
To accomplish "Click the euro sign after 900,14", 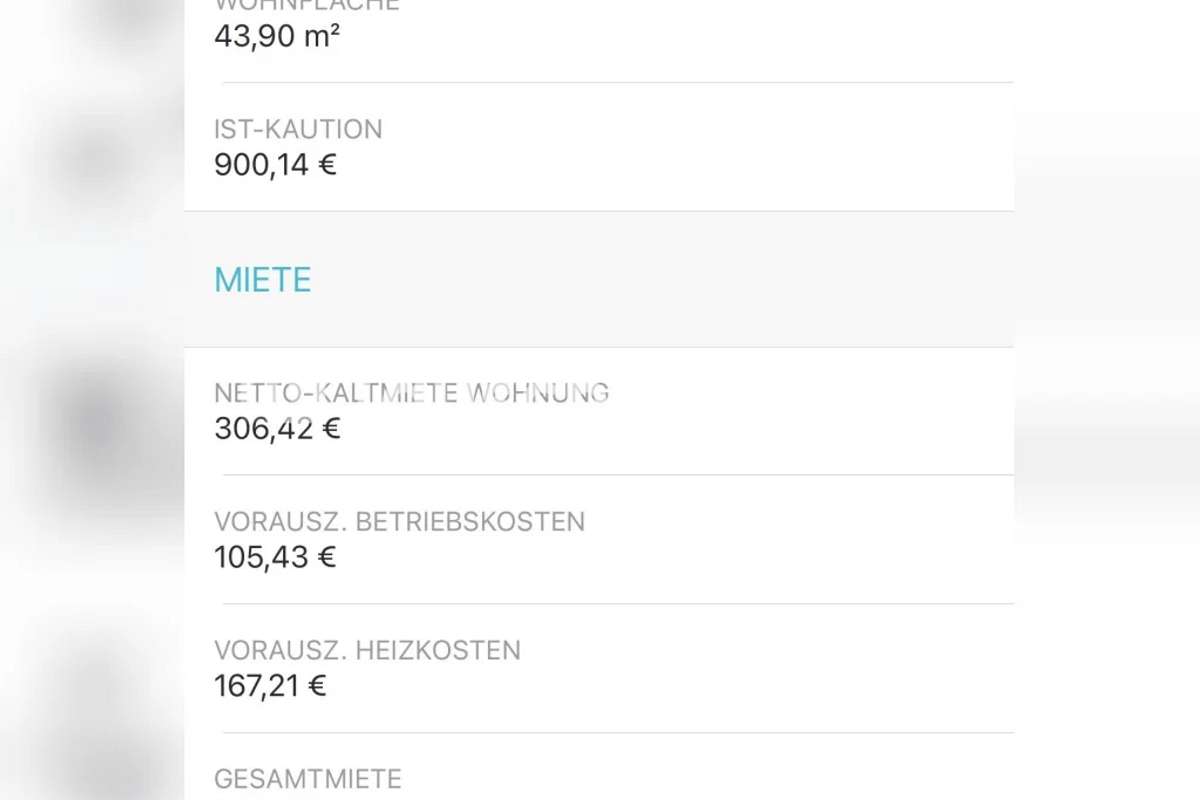I will [327, 165].
